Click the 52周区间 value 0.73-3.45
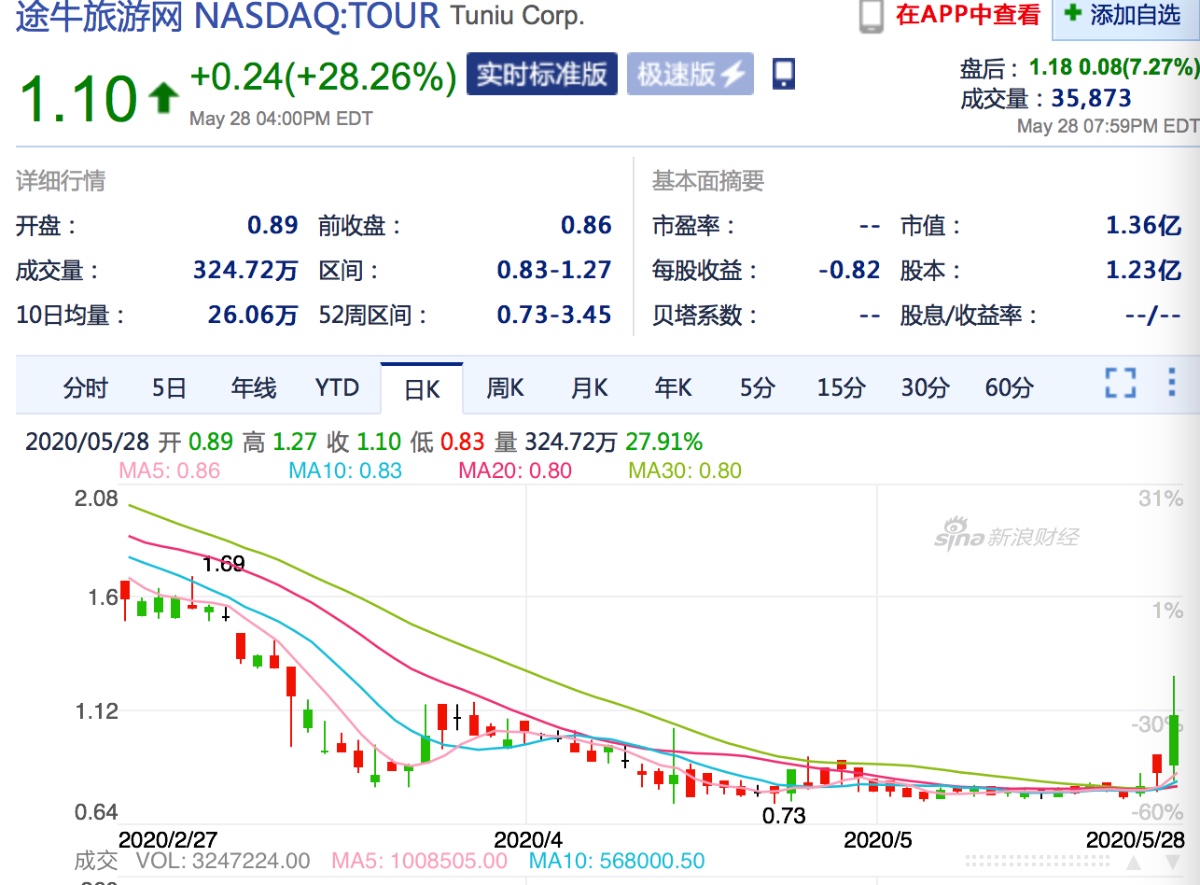Screen dimensions: 1200x885 click(x=554, y=315)
